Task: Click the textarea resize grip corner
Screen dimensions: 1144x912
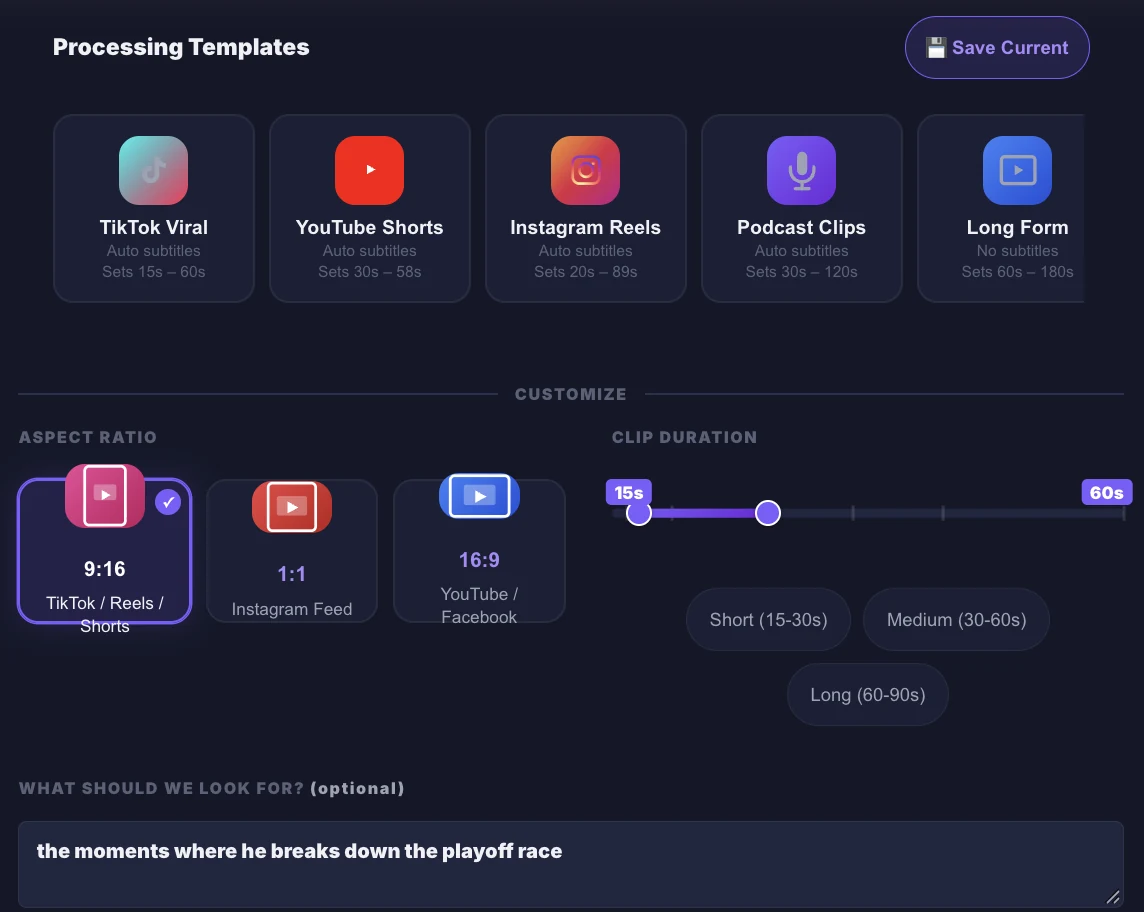Action: pos(1113,897)
